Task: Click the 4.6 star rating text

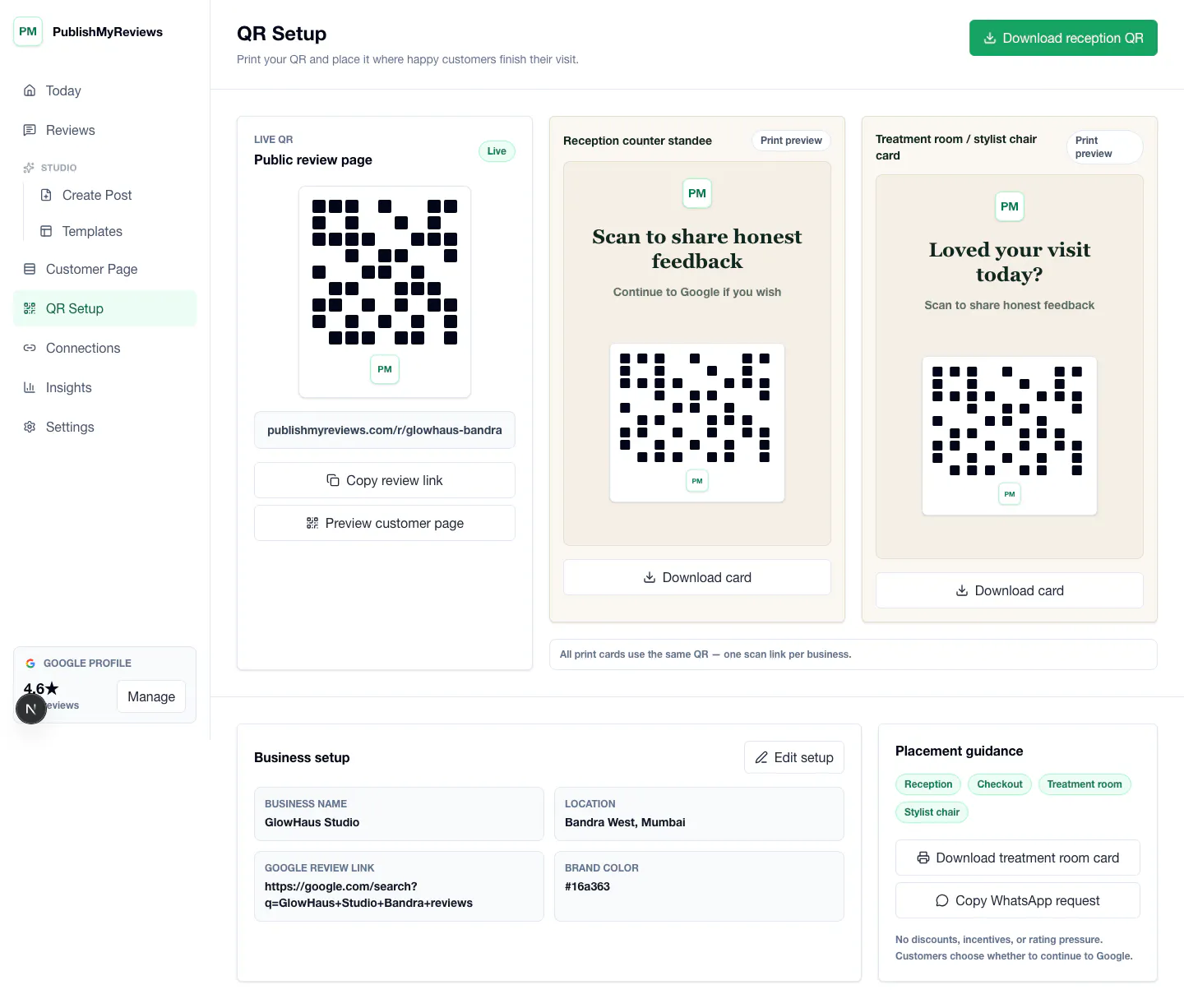Action: [x=41, y=689]
